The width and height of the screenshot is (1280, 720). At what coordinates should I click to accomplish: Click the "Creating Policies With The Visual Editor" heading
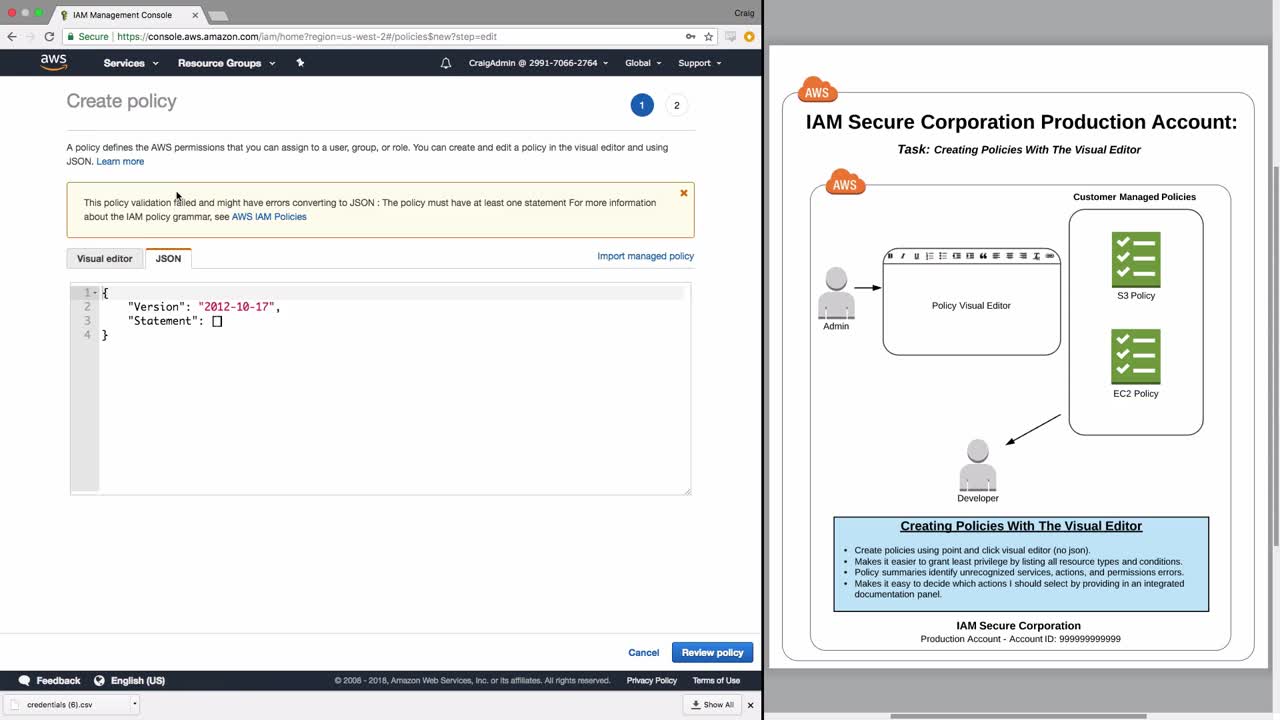pyautogui.click(x=1021, y=526)
